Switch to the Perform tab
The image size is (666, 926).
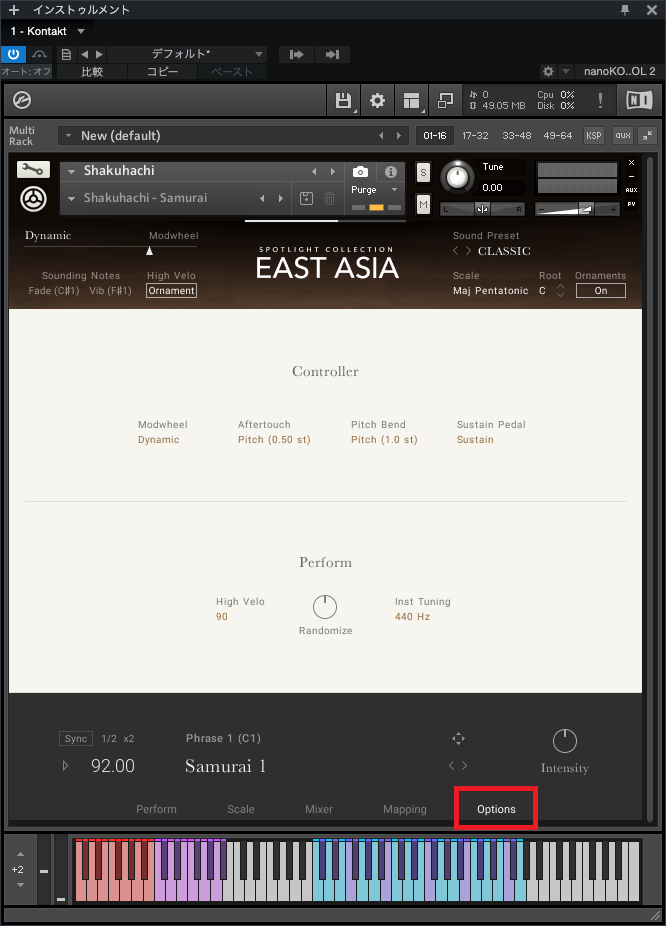click(x=156, y=809)
